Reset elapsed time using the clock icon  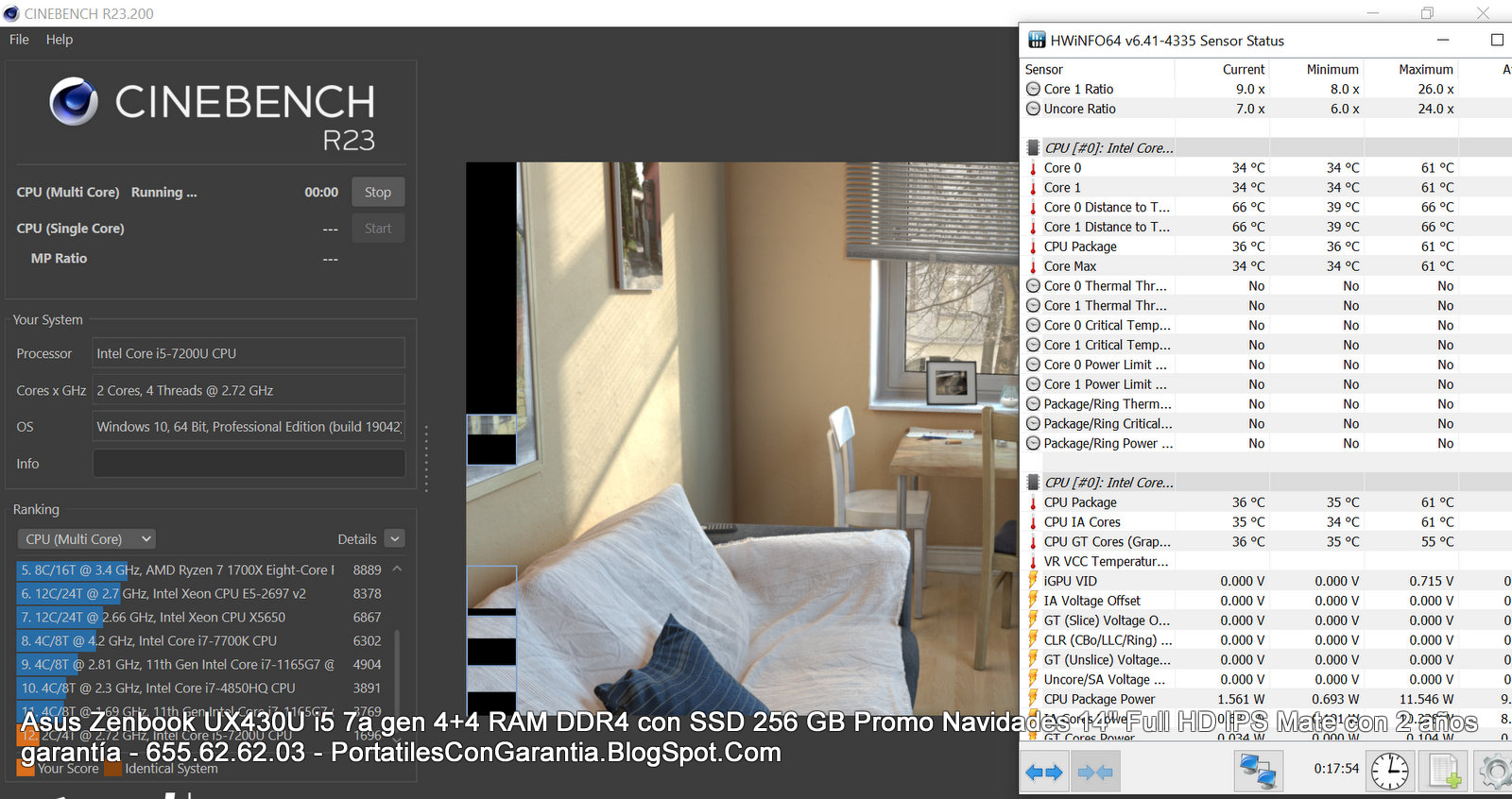tap(1389, 771)
